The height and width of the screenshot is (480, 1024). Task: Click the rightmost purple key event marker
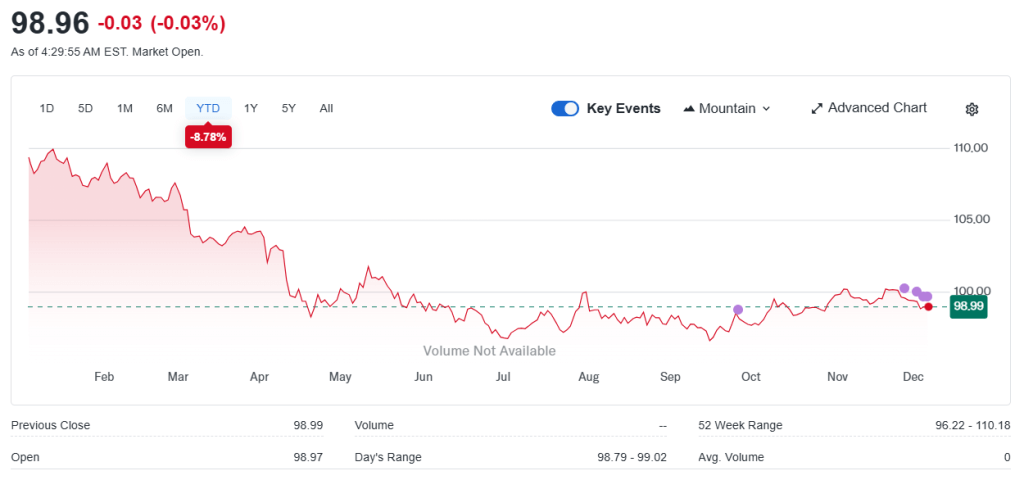tap(927, 296)
